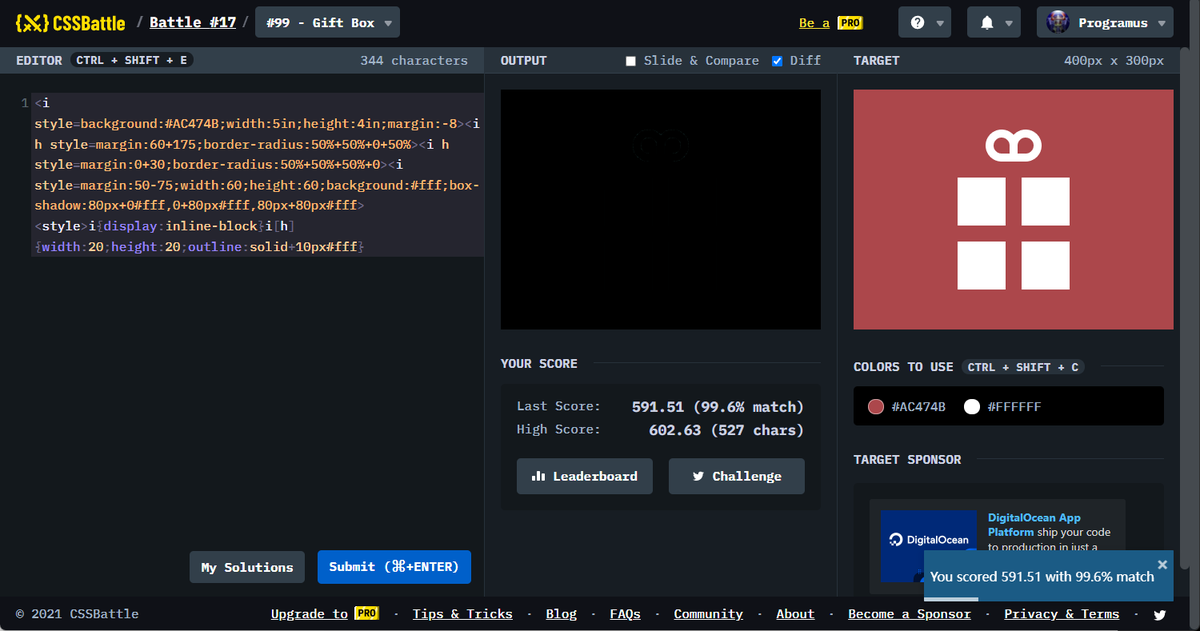Viewport: 1200px width, 631px height.
Task: Click DigitalOcean App Platform sponsor link
Action: [1034, 525]
